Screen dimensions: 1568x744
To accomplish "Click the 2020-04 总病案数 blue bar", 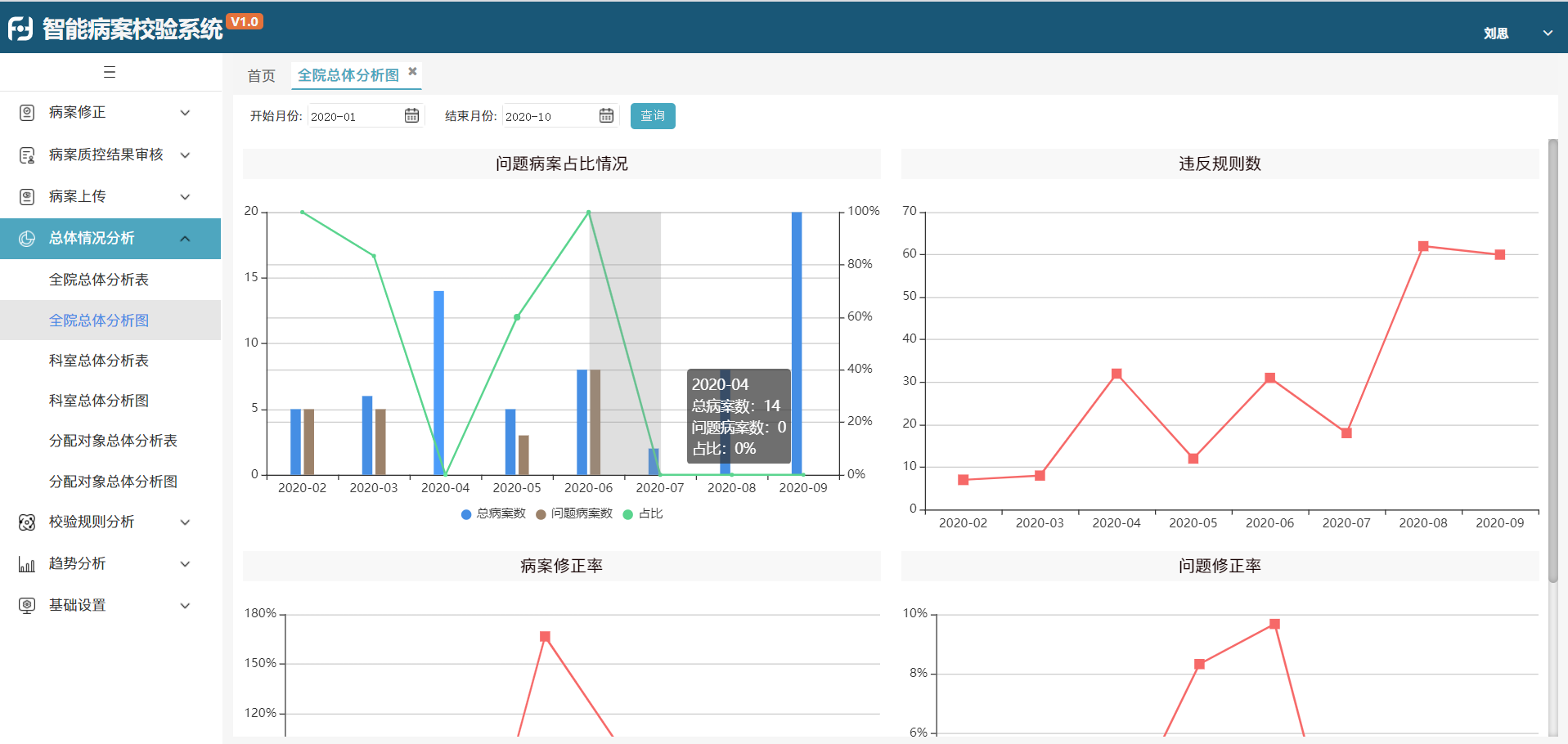I will pyautogui.click(x=439, y=383).
